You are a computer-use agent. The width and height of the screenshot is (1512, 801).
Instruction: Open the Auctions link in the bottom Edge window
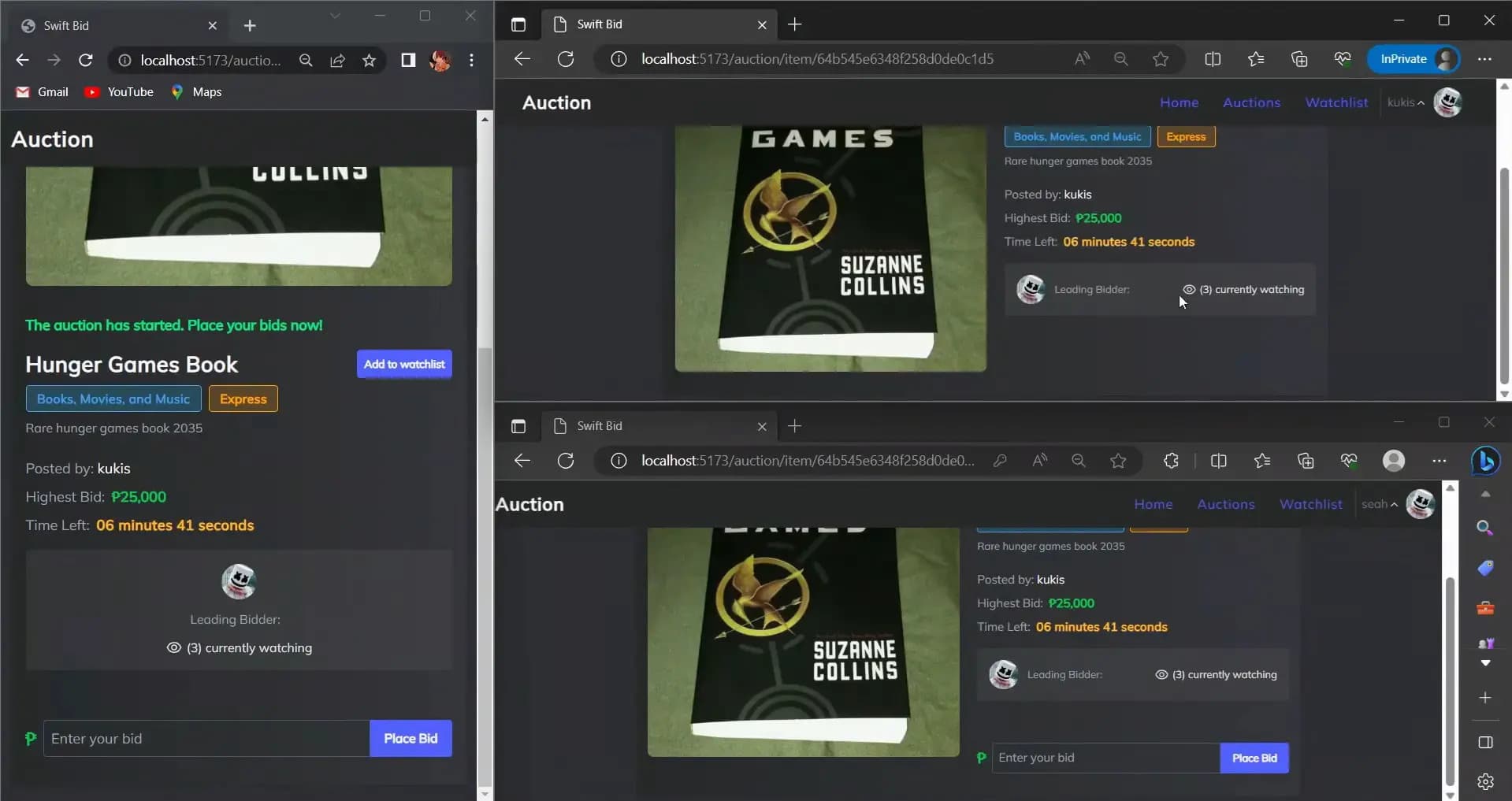[1226, 504]
